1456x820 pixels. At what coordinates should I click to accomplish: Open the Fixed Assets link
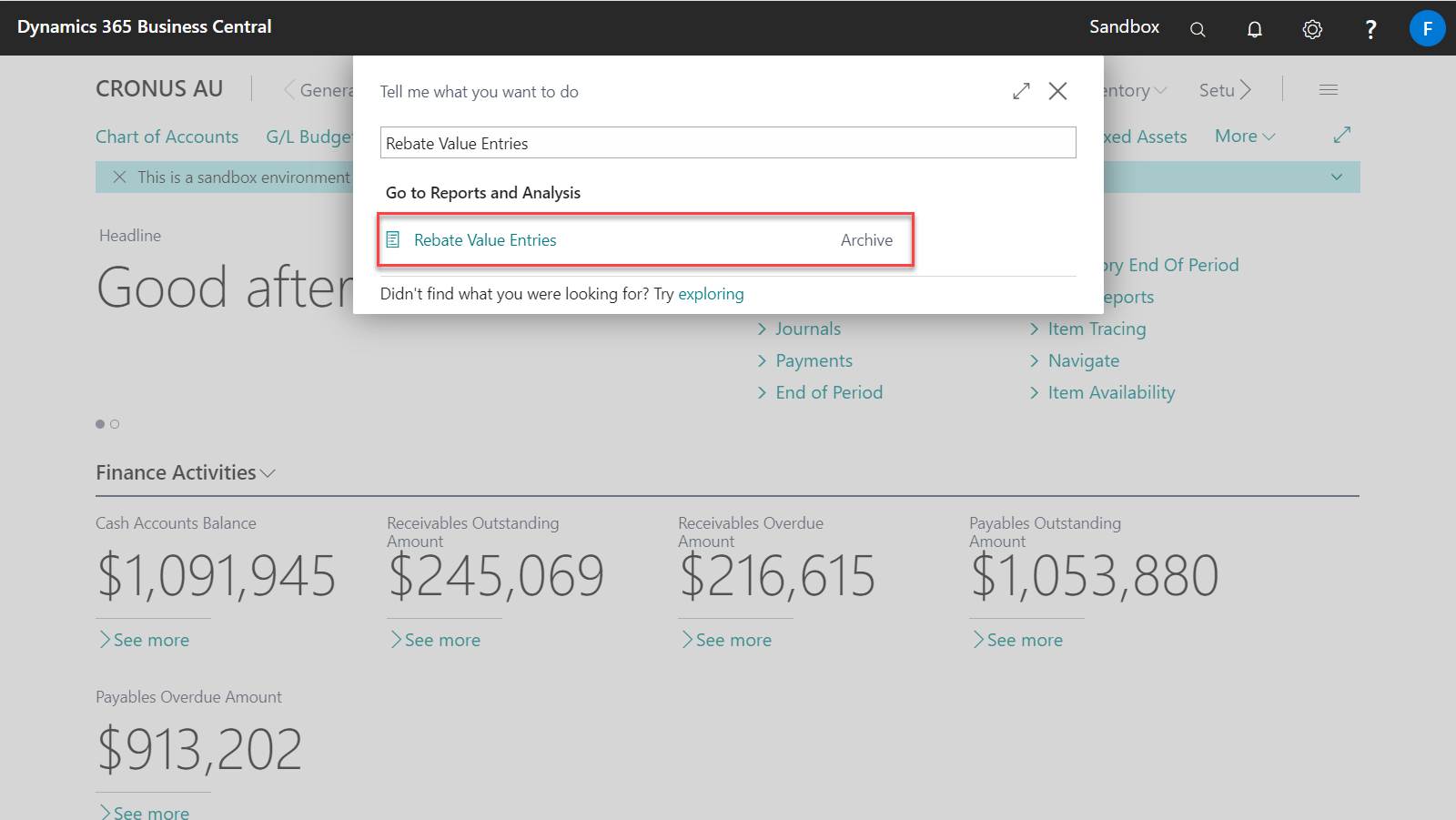click(1145, 137)
